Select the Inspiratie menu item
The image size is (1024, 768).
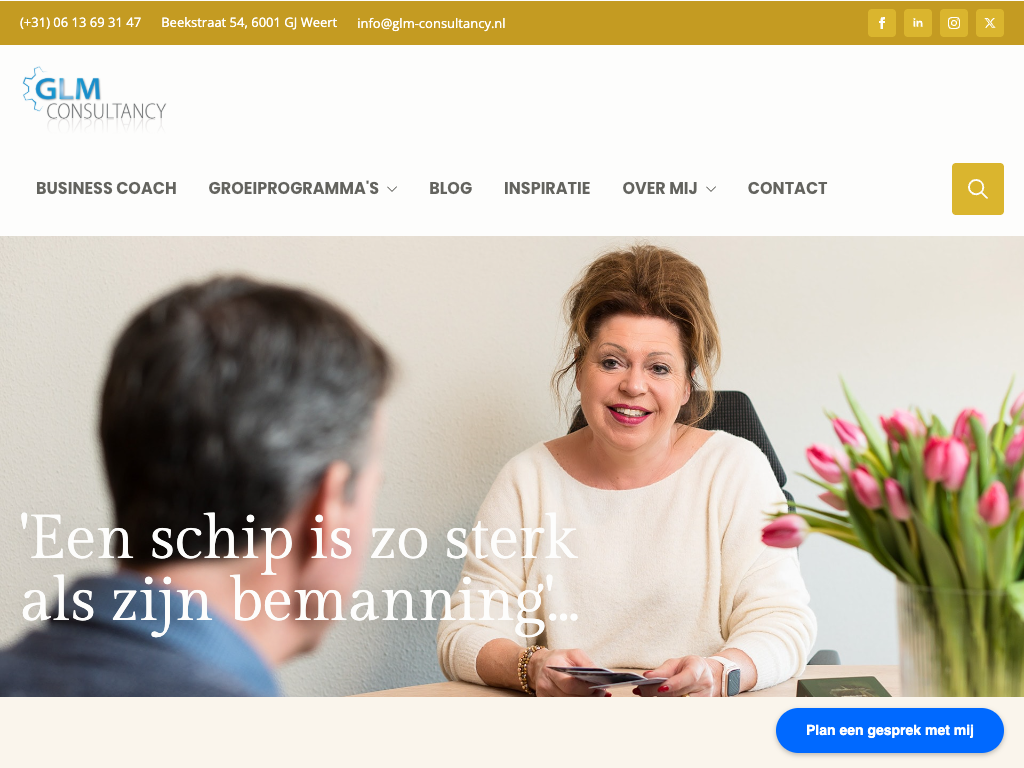click(547, 188)
